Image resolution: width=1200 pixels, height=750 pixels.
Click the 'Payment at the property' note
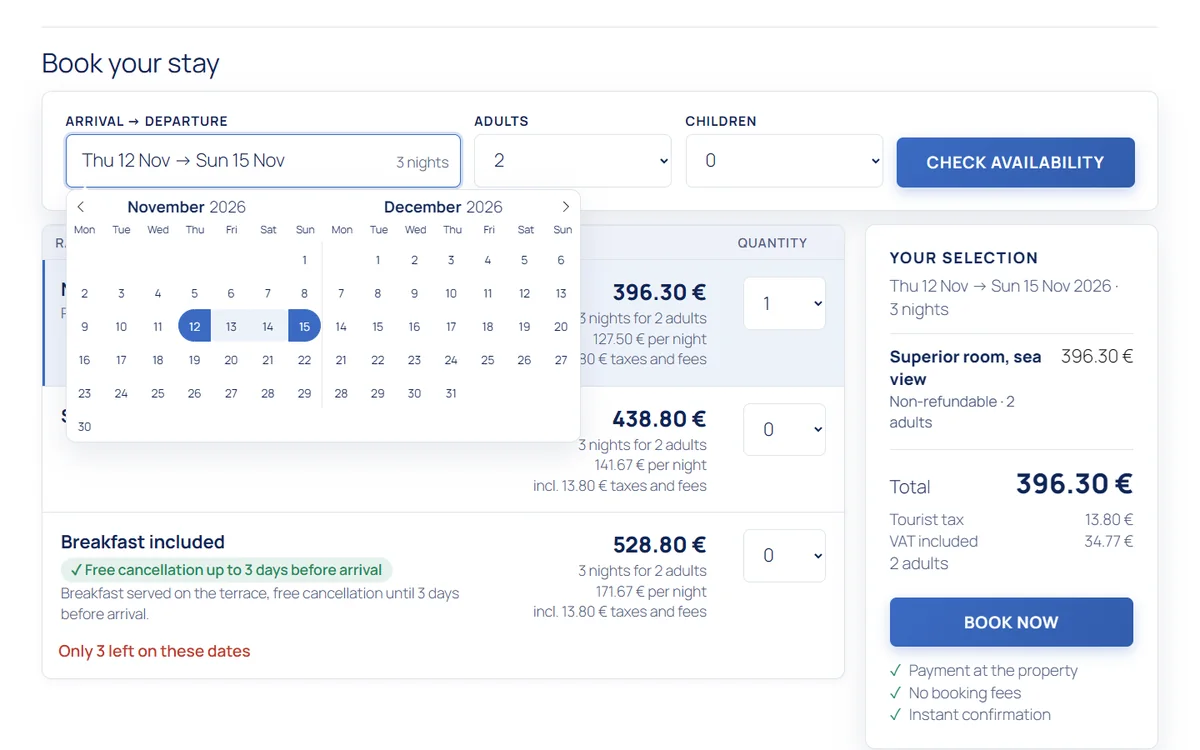tap(993, 670)
